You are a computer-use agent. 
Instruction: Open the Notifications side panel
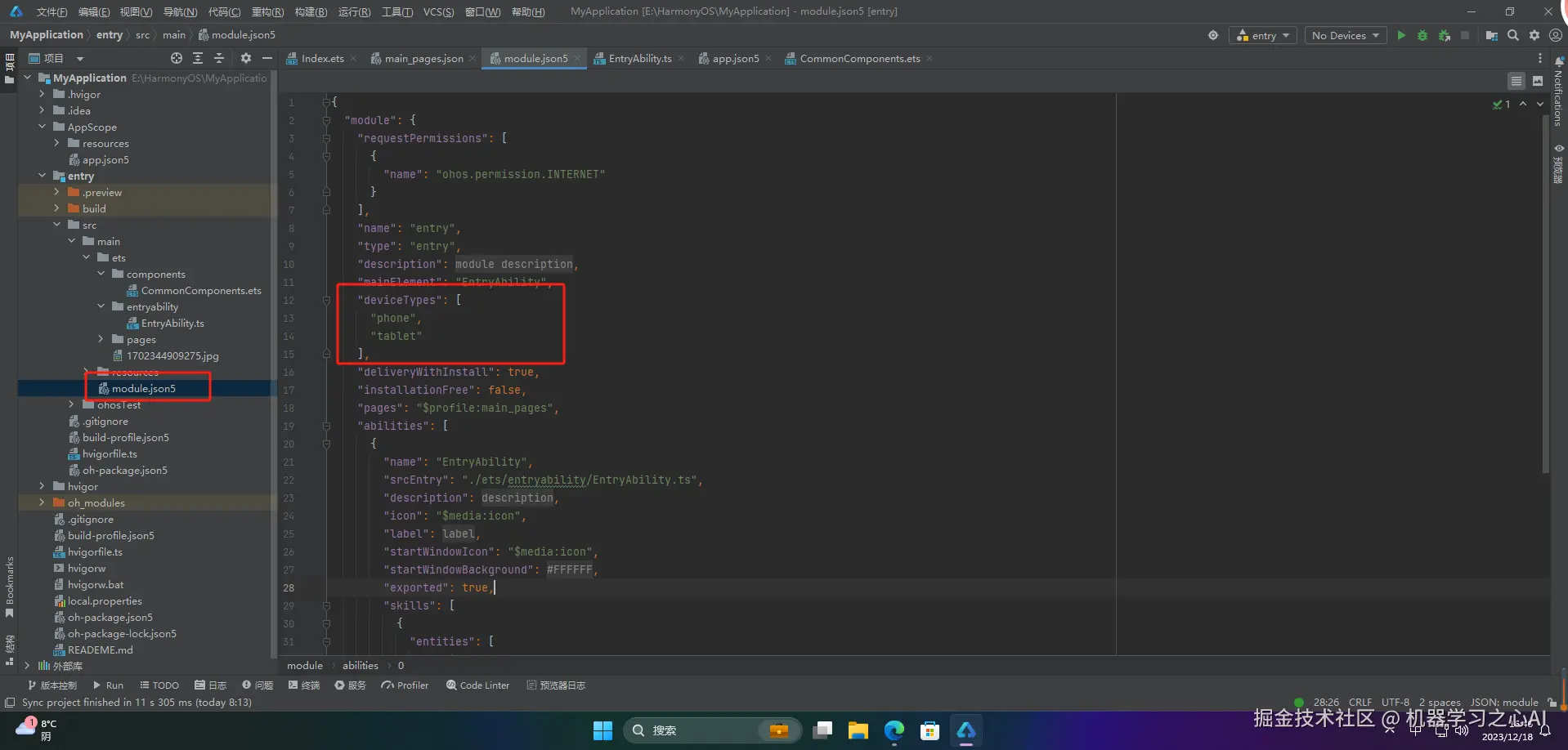coord(1559,92)
